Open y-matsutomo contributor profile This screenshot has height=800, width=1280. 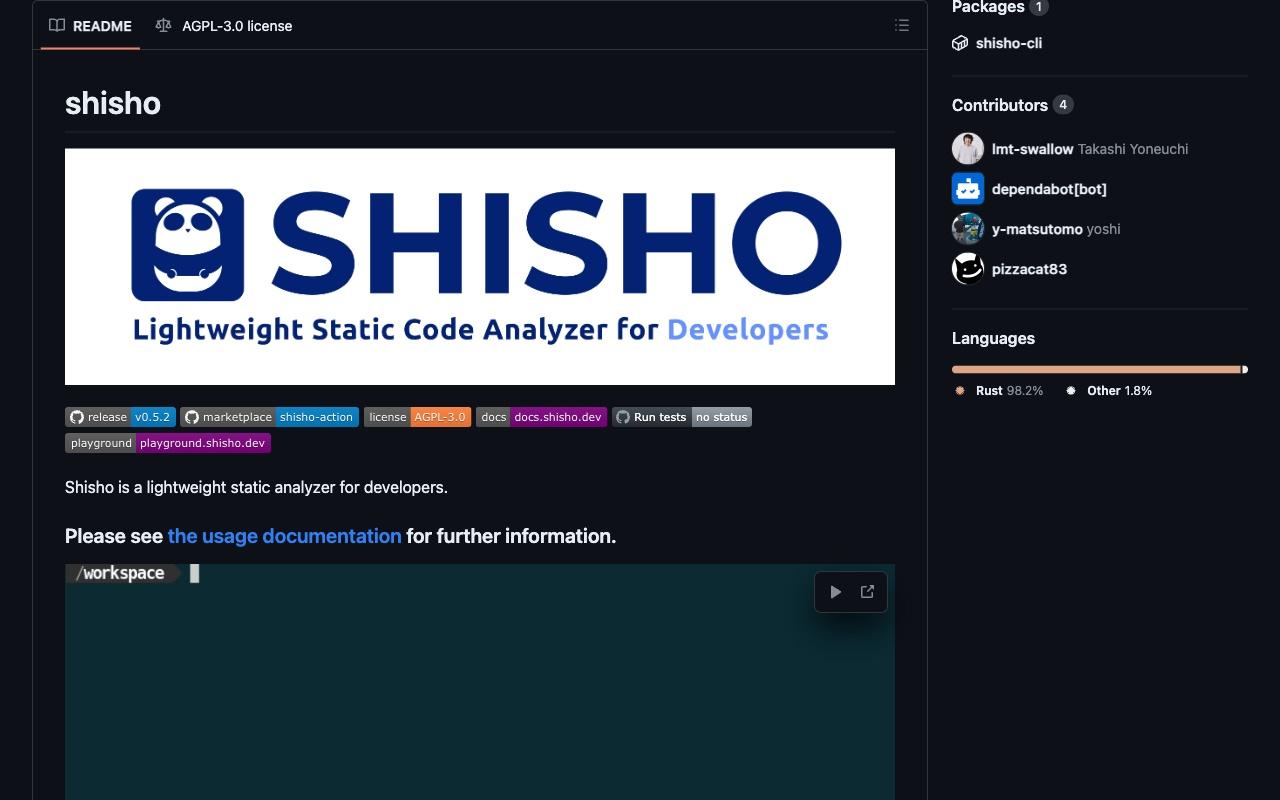(1037, 229)
